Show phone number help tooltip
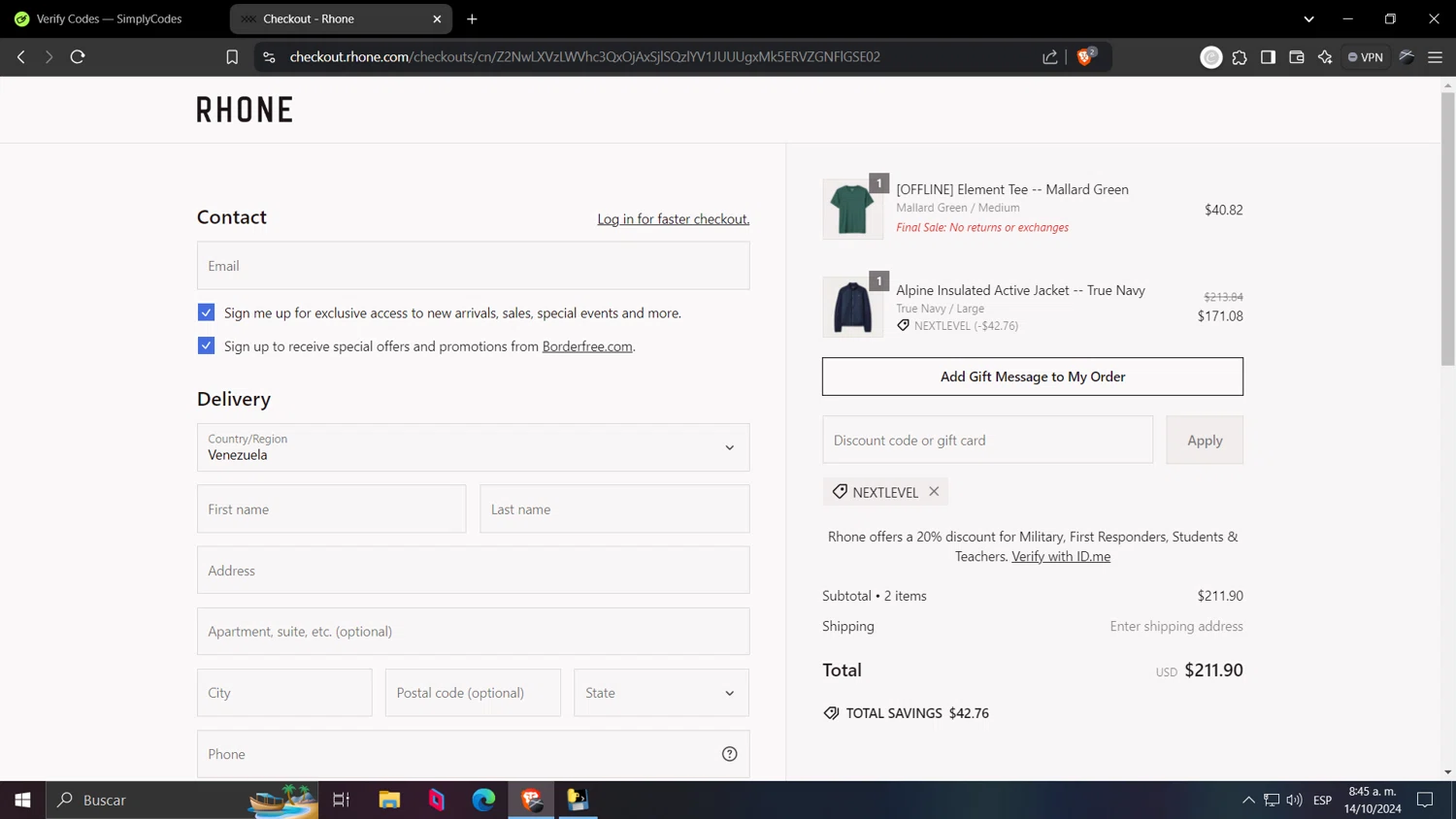This screenshot has height=819, width=1456. (730, 754)
